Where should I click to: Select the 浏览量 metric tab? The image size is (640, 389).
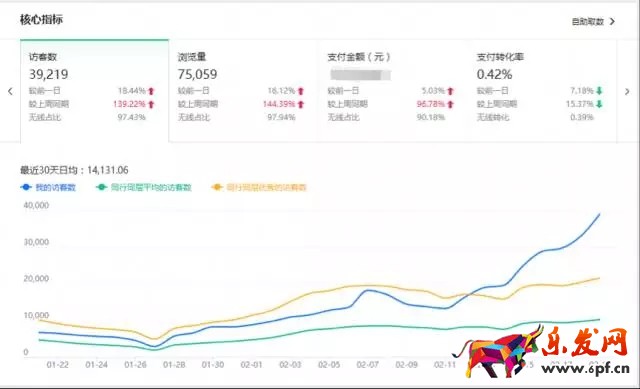pos(243,91)
